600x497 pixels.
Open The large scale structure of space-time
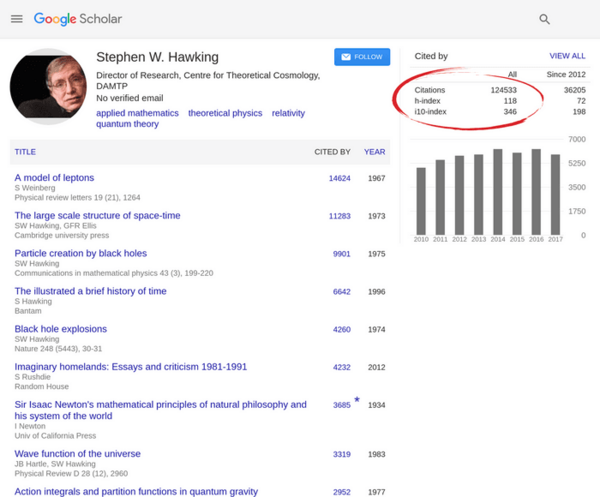97,215
